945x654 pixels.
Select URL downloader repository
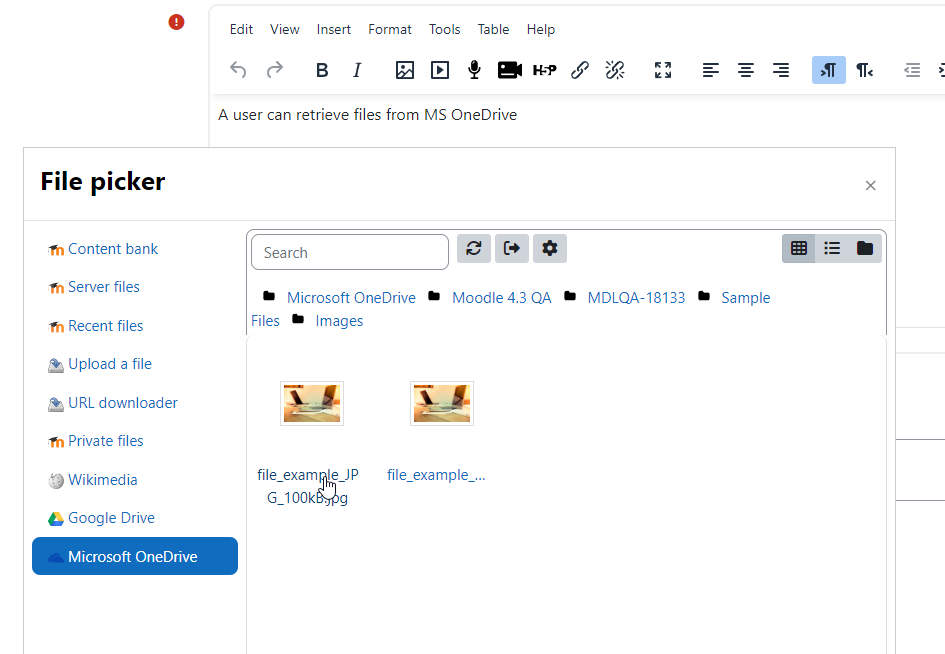pos(113,403)
